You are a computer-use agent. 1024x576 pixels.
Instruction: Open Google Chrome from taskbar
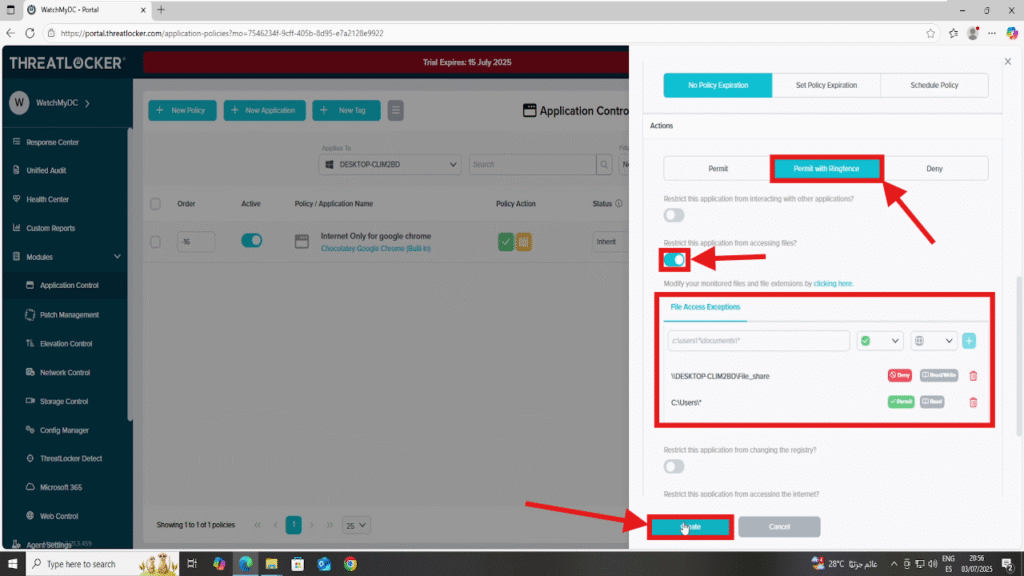pyautogui.click(x=351, y=564)
